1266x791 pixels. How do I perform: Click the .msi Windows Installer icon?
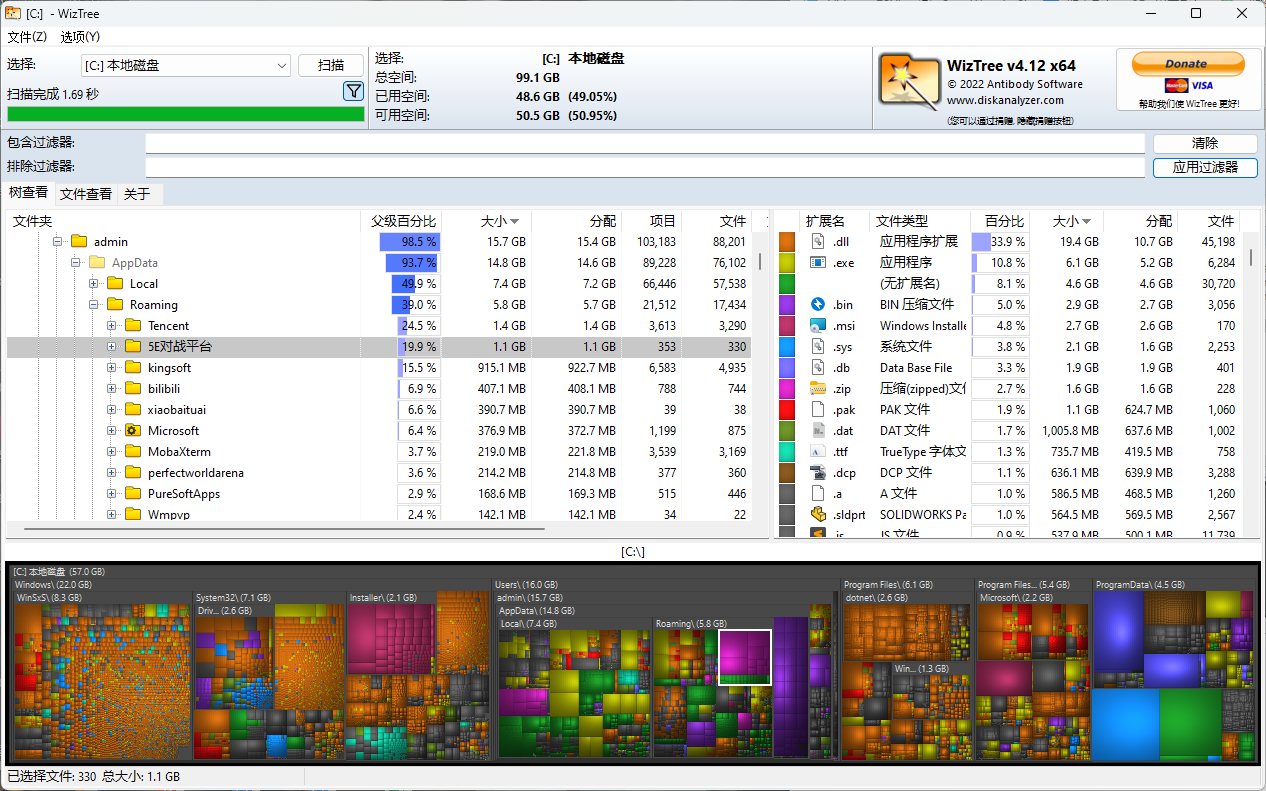pos(818,326)
